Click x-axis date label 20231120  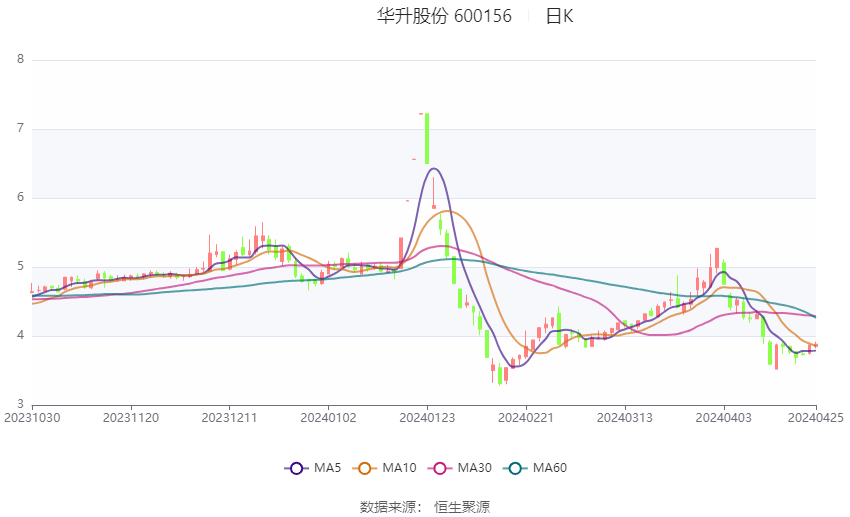[x=131, y=418]
